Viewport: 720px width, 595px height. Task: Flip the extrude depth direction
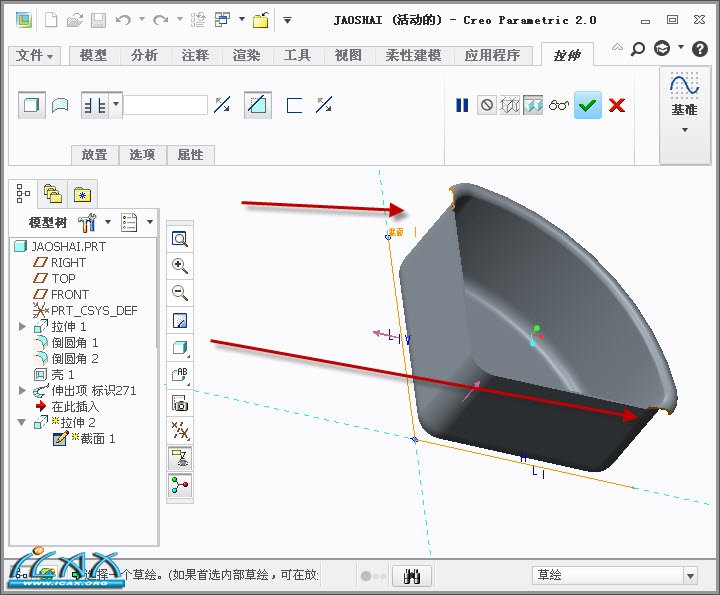[x=222, y=105]
